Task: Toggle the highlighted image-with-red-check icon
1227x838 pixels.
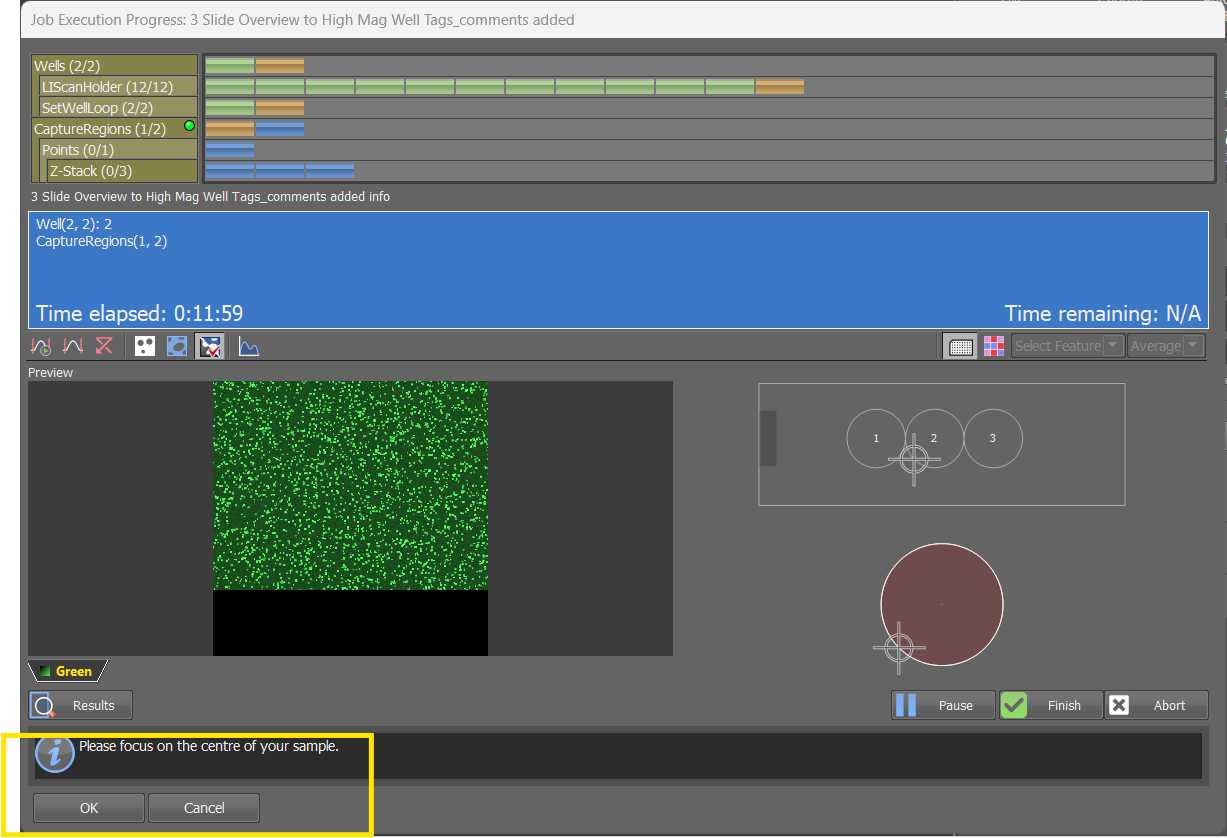Action: [209, 346]
